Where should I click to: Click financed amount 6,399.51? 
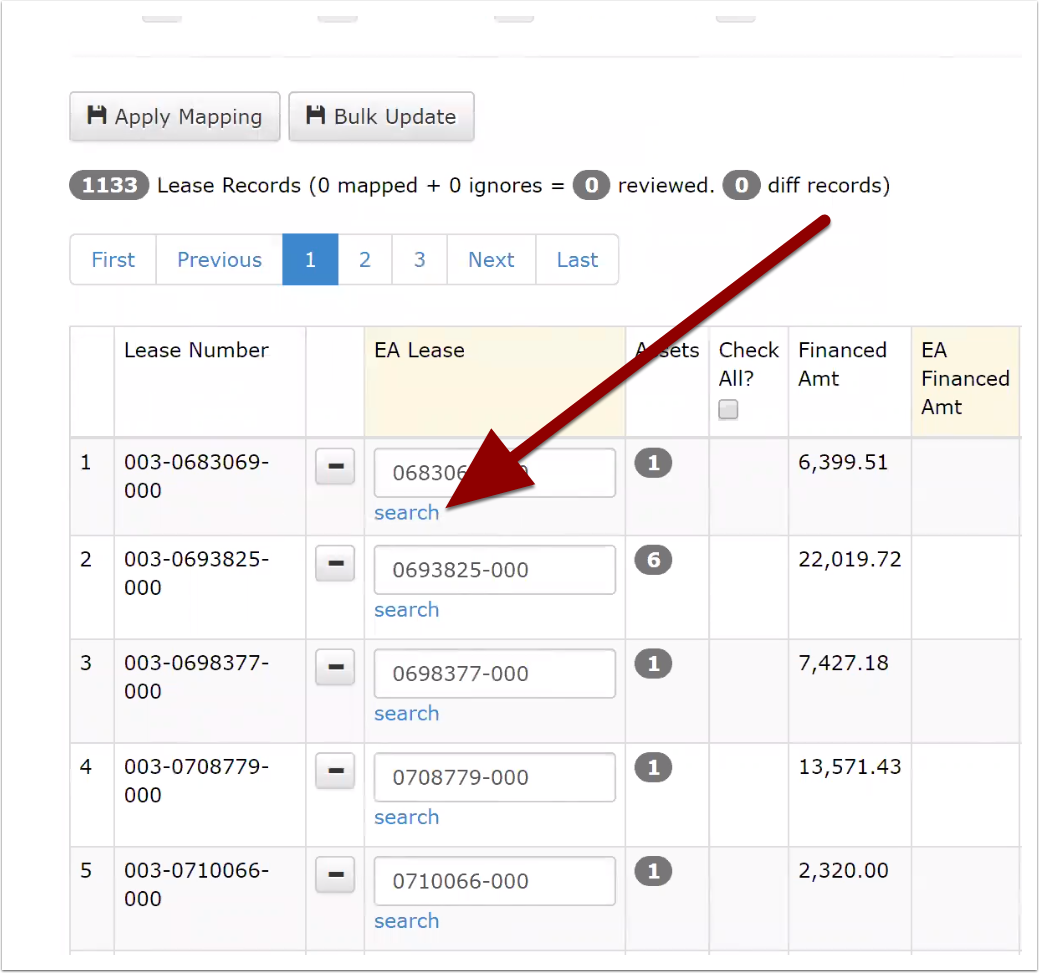point(843,462)
